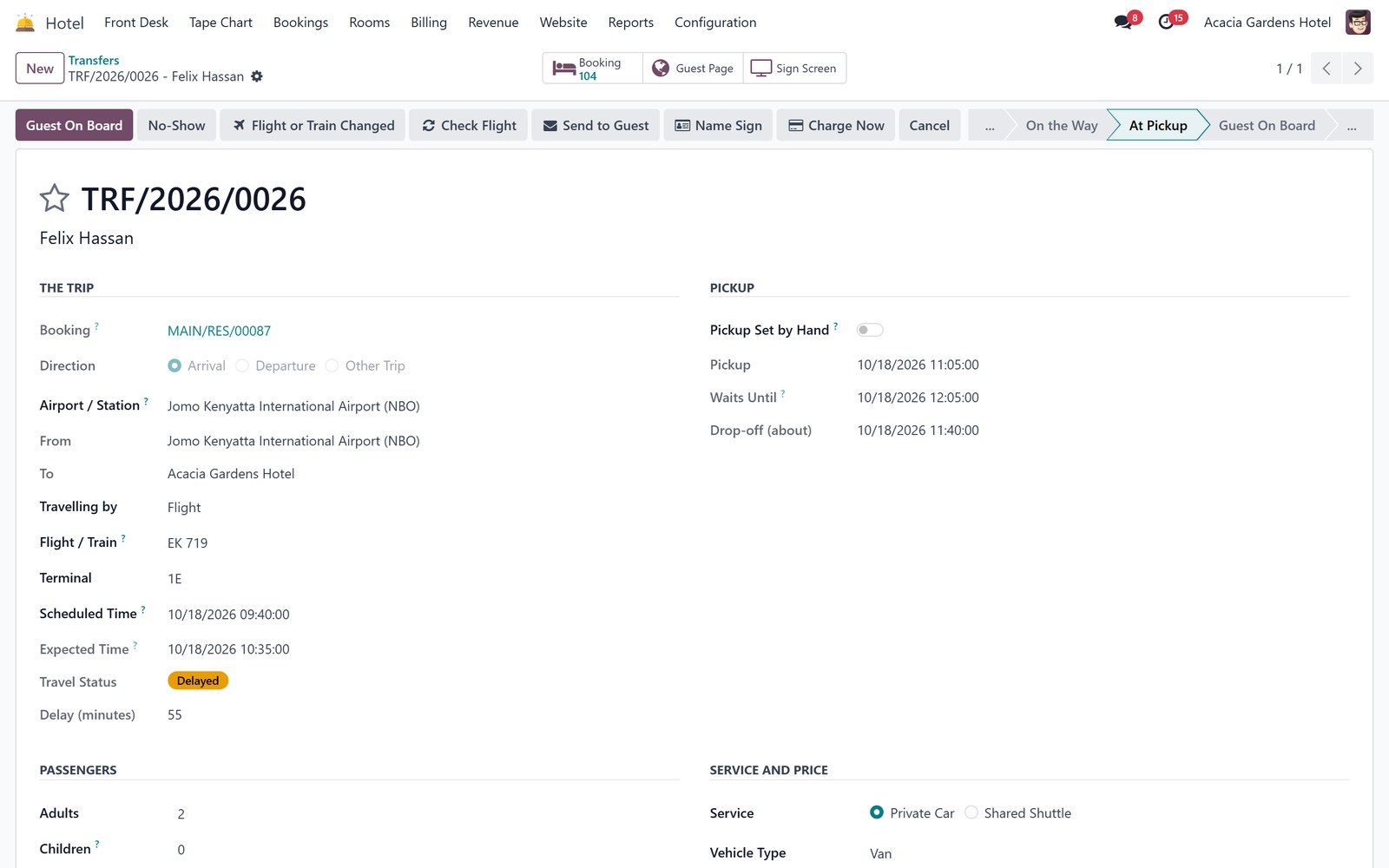Mark transfer as favorite with star

(x=54, y=198)
